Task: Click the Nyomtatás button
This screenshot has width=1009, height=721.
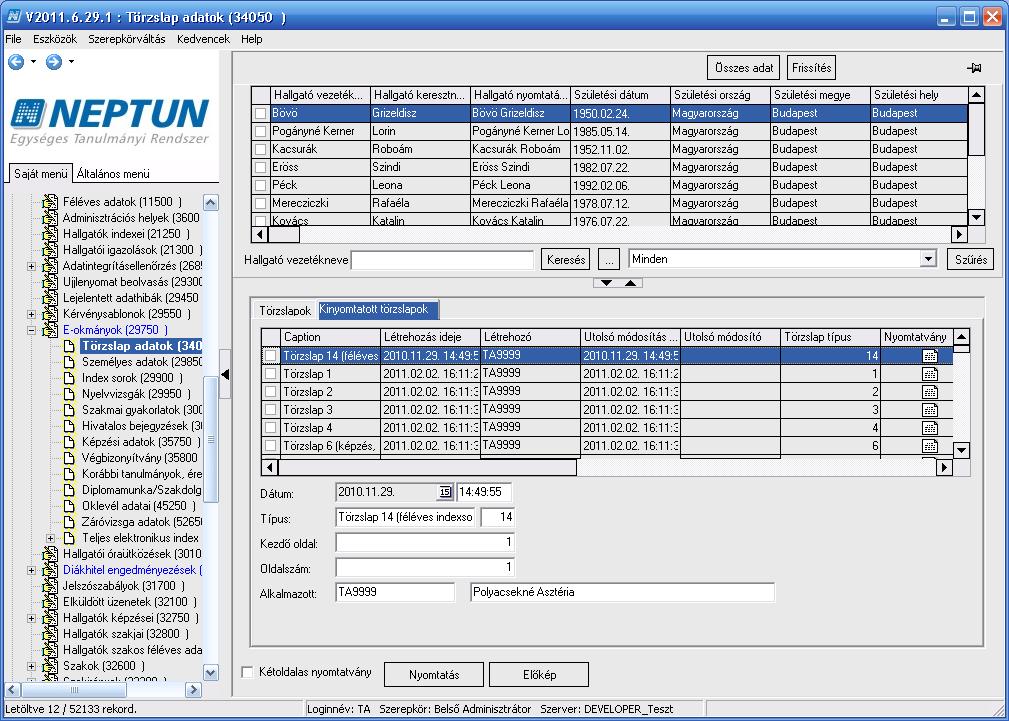Action: click(x=434, y=675)
